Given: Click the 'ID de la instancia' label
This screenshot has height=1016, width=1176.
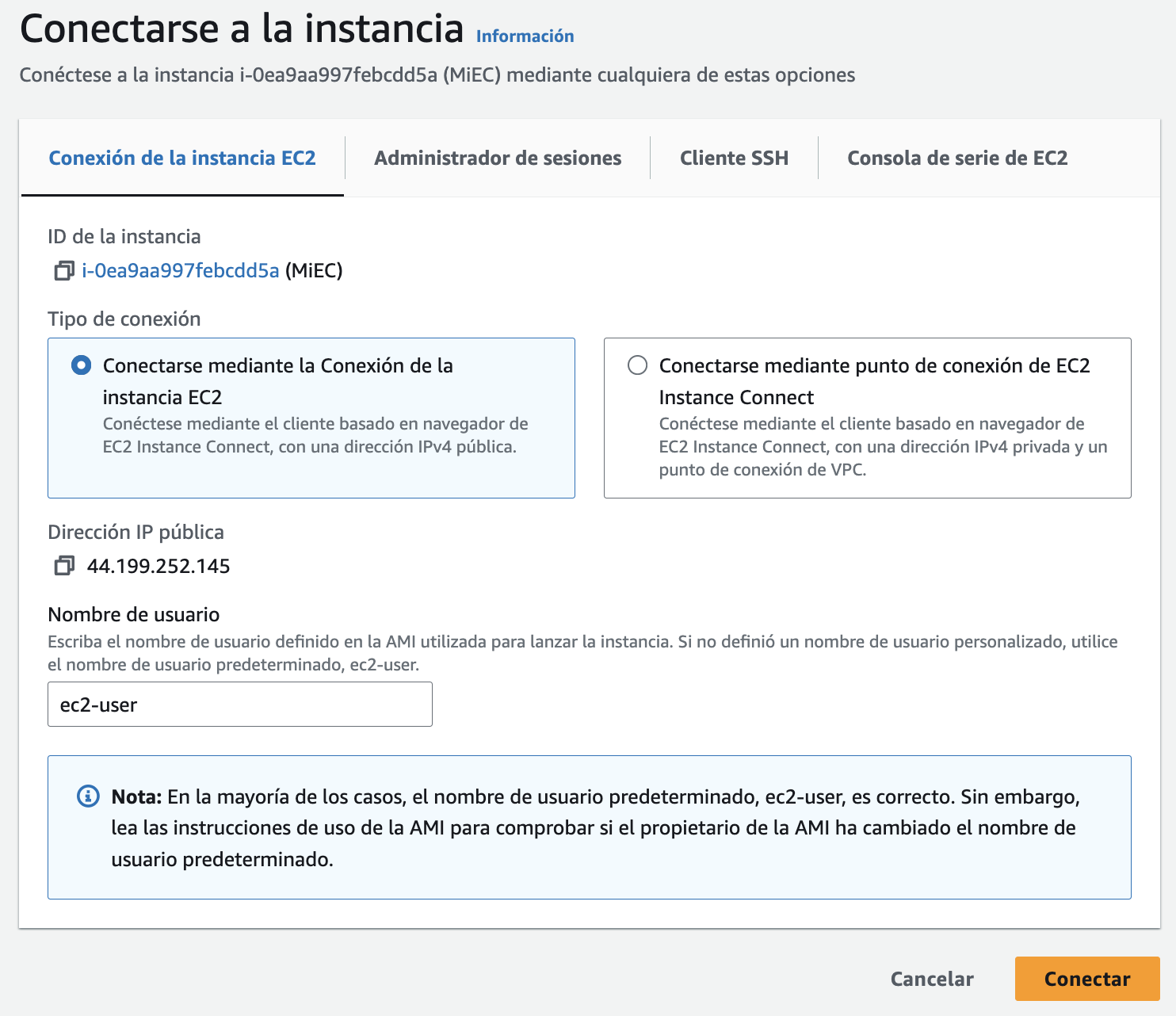Looking at the screenshot, I should pyautogui.click(x=124, y=236).
